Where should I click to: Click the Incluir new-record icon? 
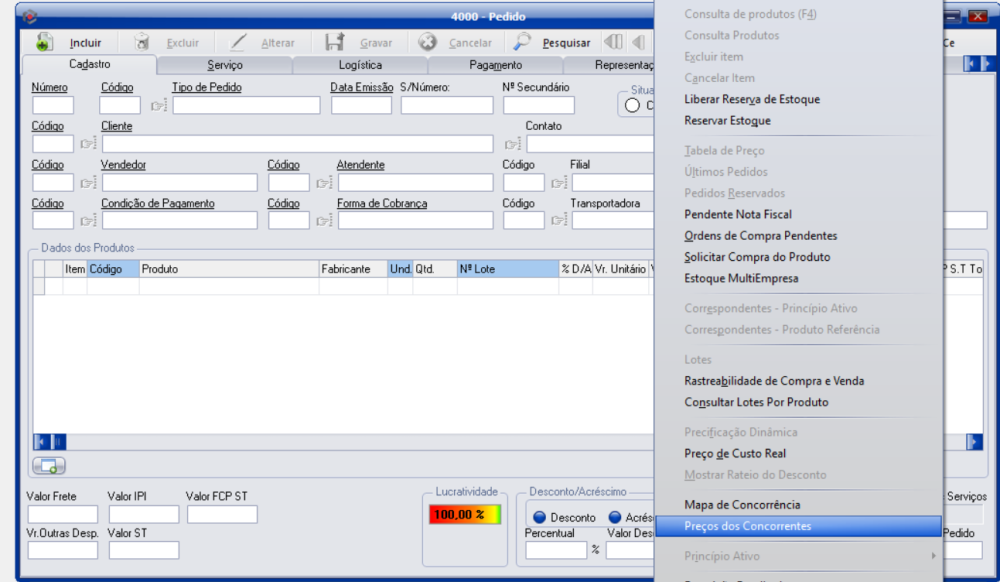[x=45, y=43]
